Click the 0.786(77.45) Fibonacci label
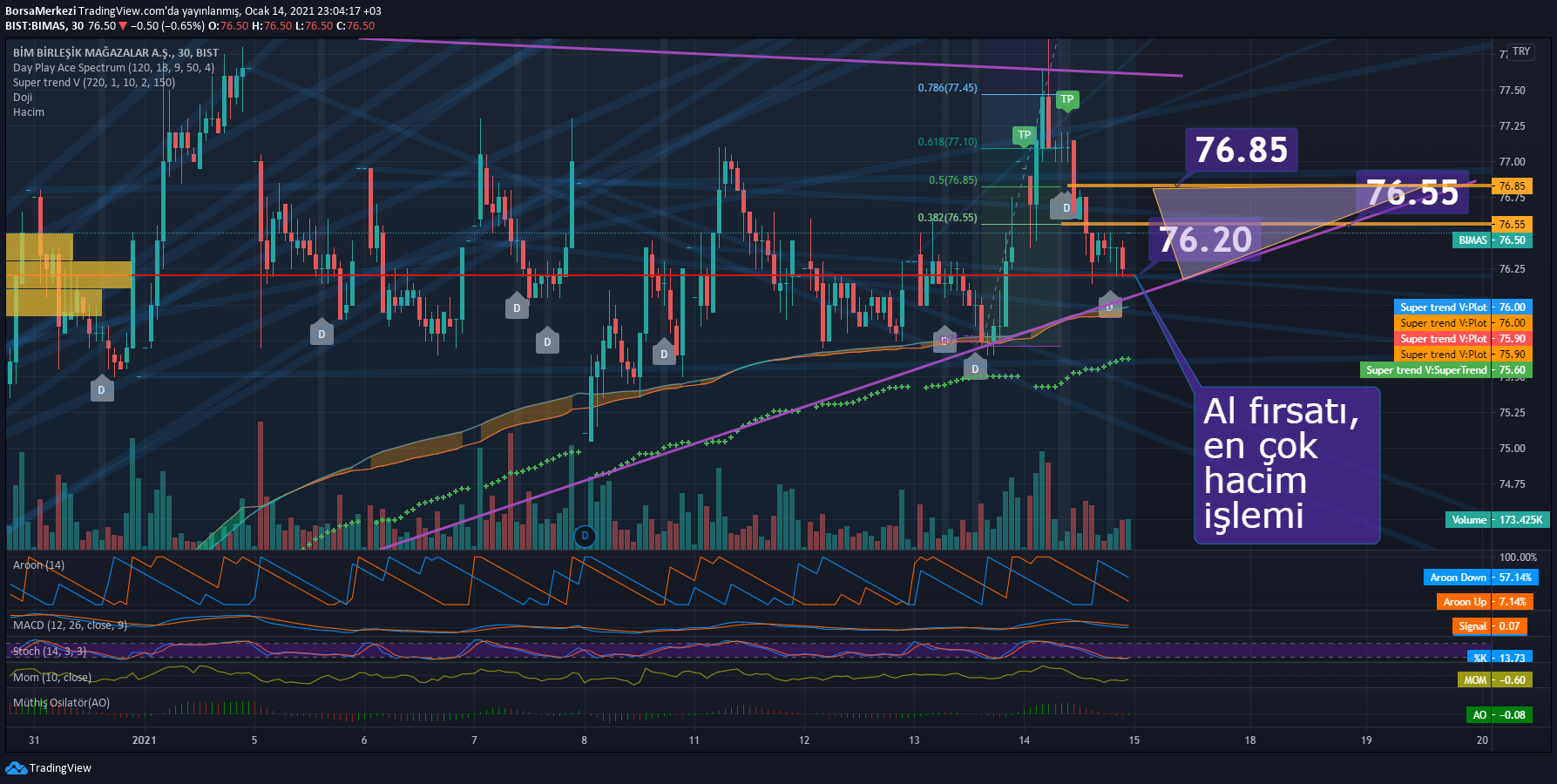1557x784 pixels. [947, 88]
